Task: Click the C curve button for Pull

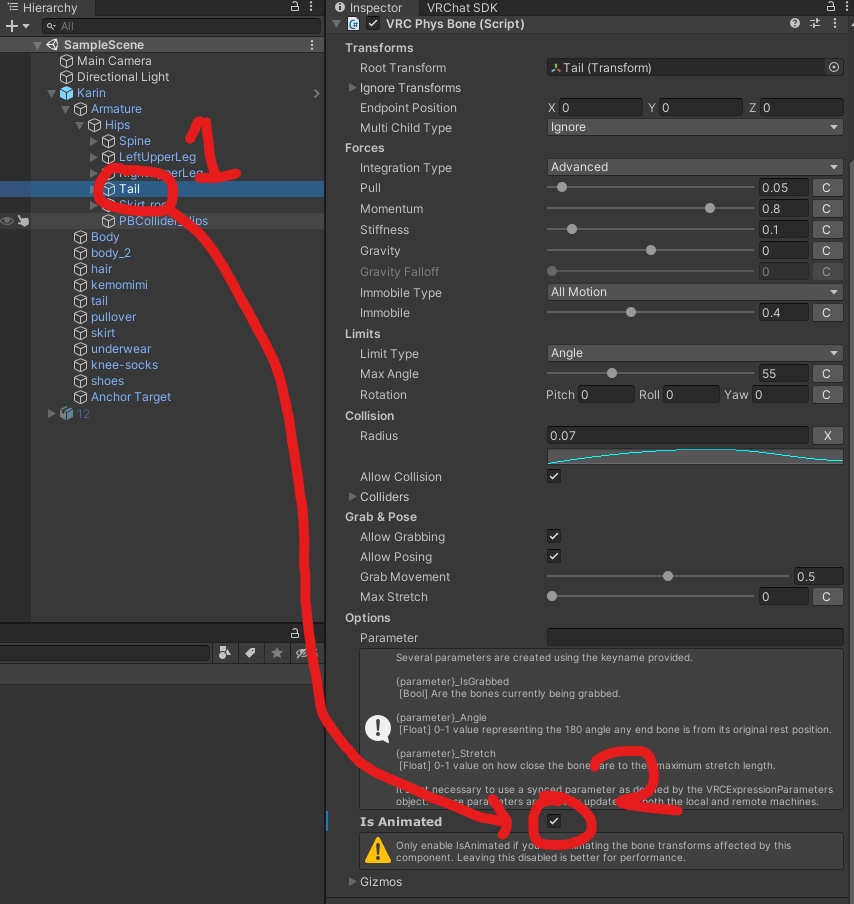Action: pyautogui.click(x=826, y=187)
